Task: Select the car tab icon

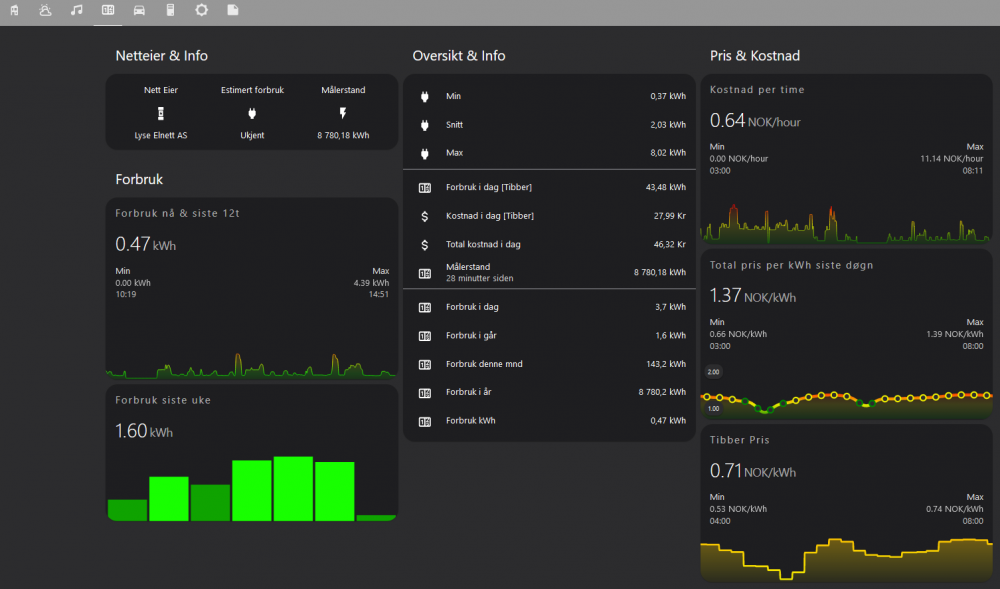Action: 139,10
